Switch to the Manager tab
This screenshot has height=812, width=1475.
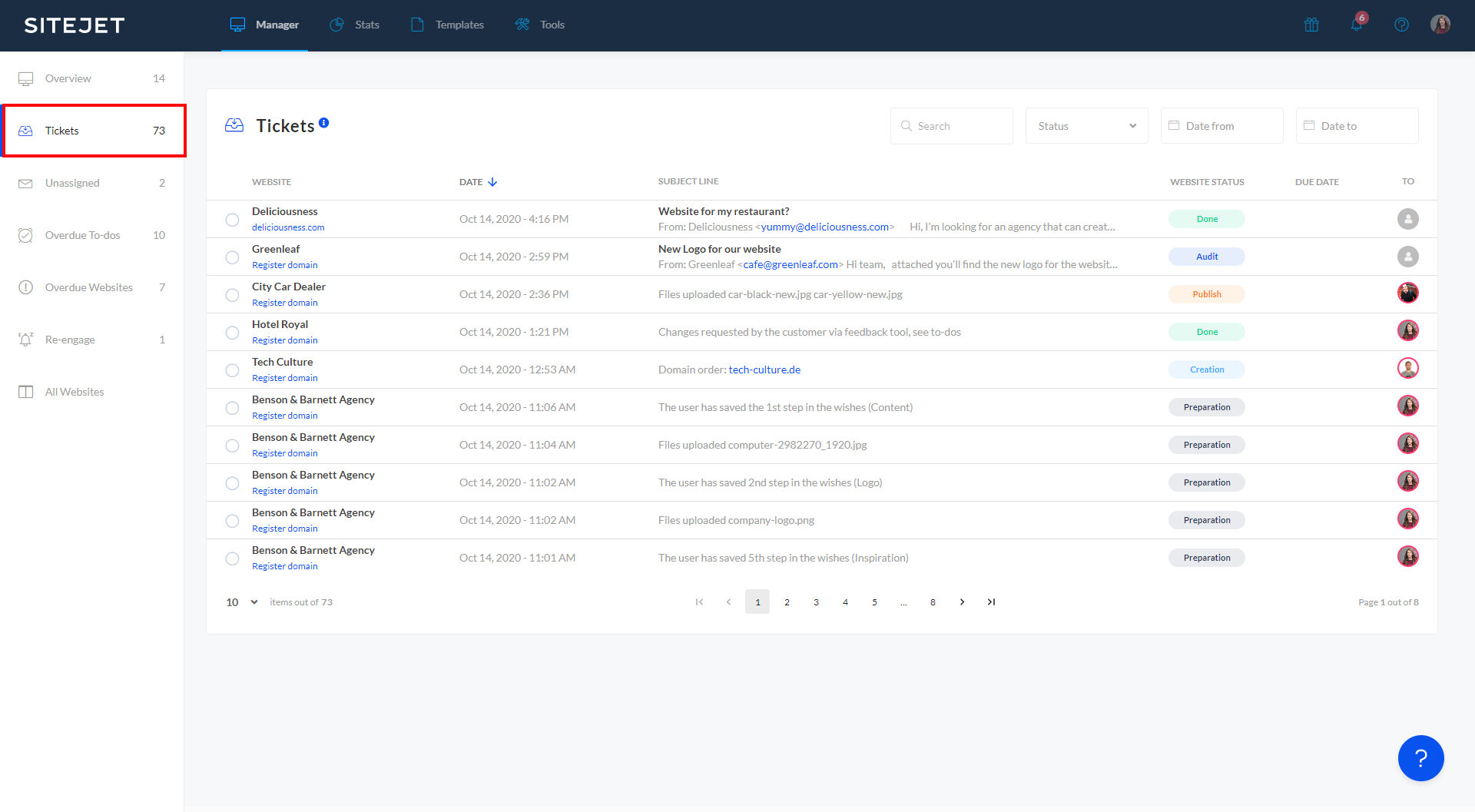pyautogui.click(x=264, y=25)
